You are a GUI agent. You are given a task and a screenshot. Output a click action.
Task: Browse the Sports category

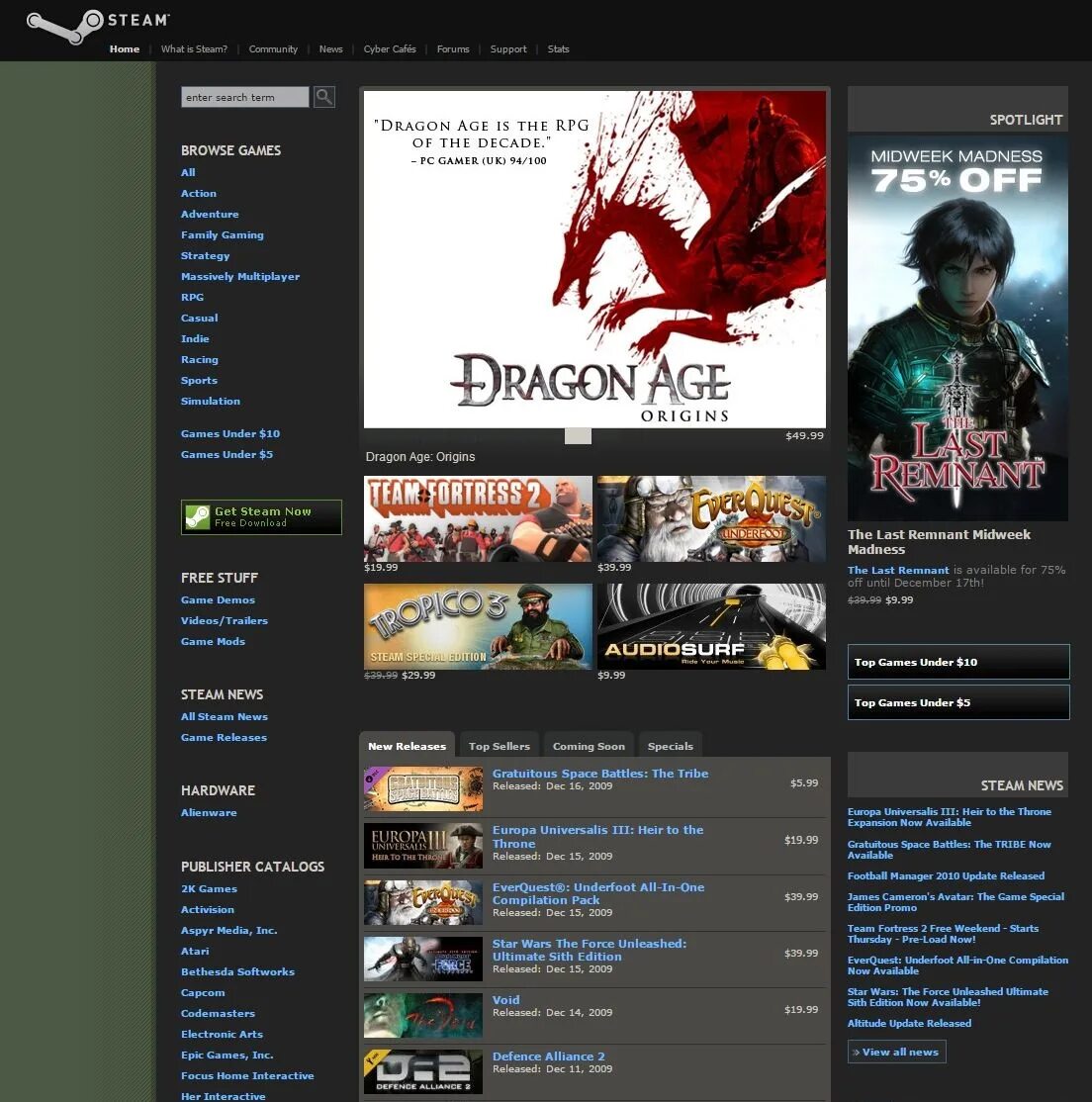click(x=199, y=380)
